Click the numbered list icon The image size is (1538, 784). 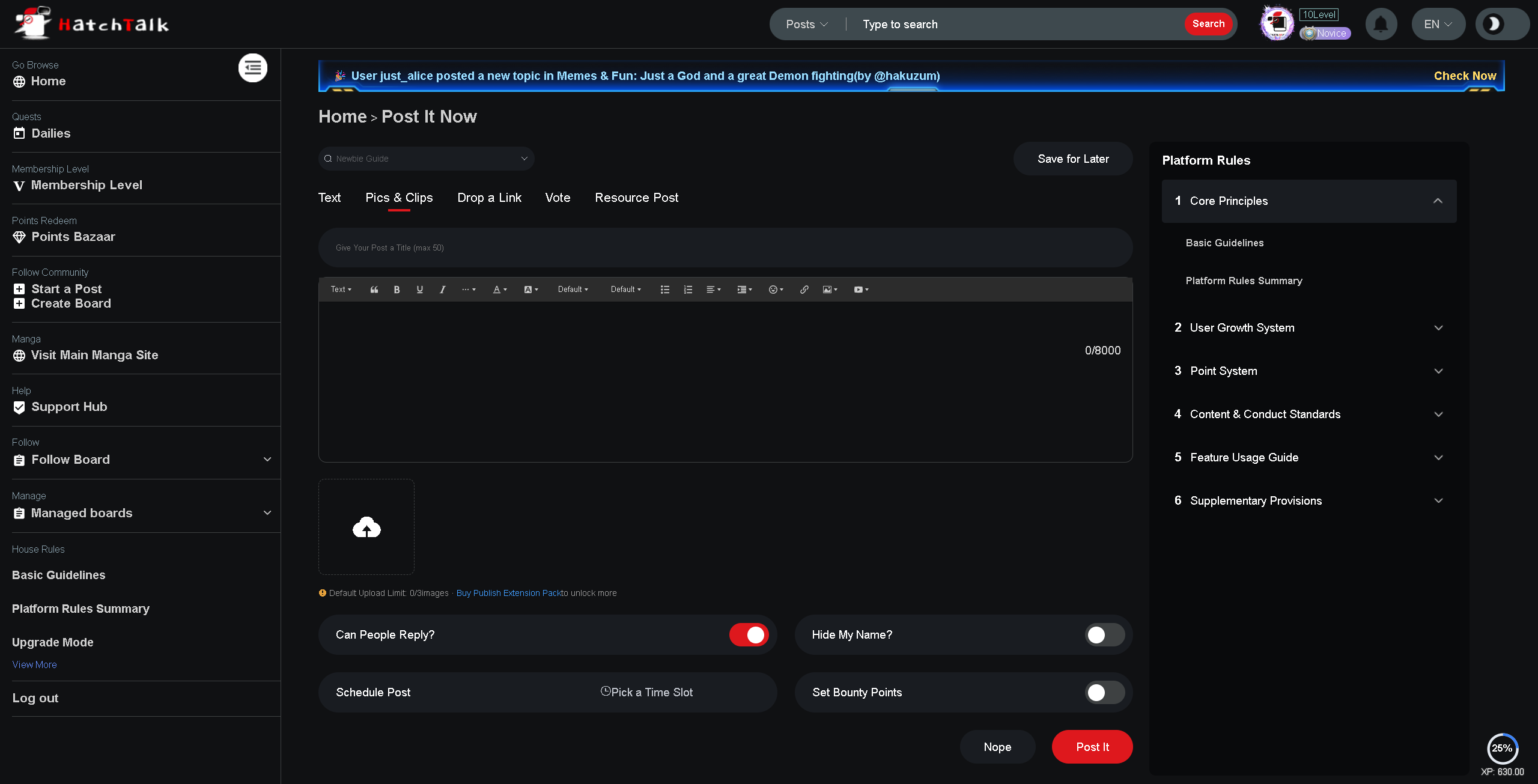coord(688,290)
